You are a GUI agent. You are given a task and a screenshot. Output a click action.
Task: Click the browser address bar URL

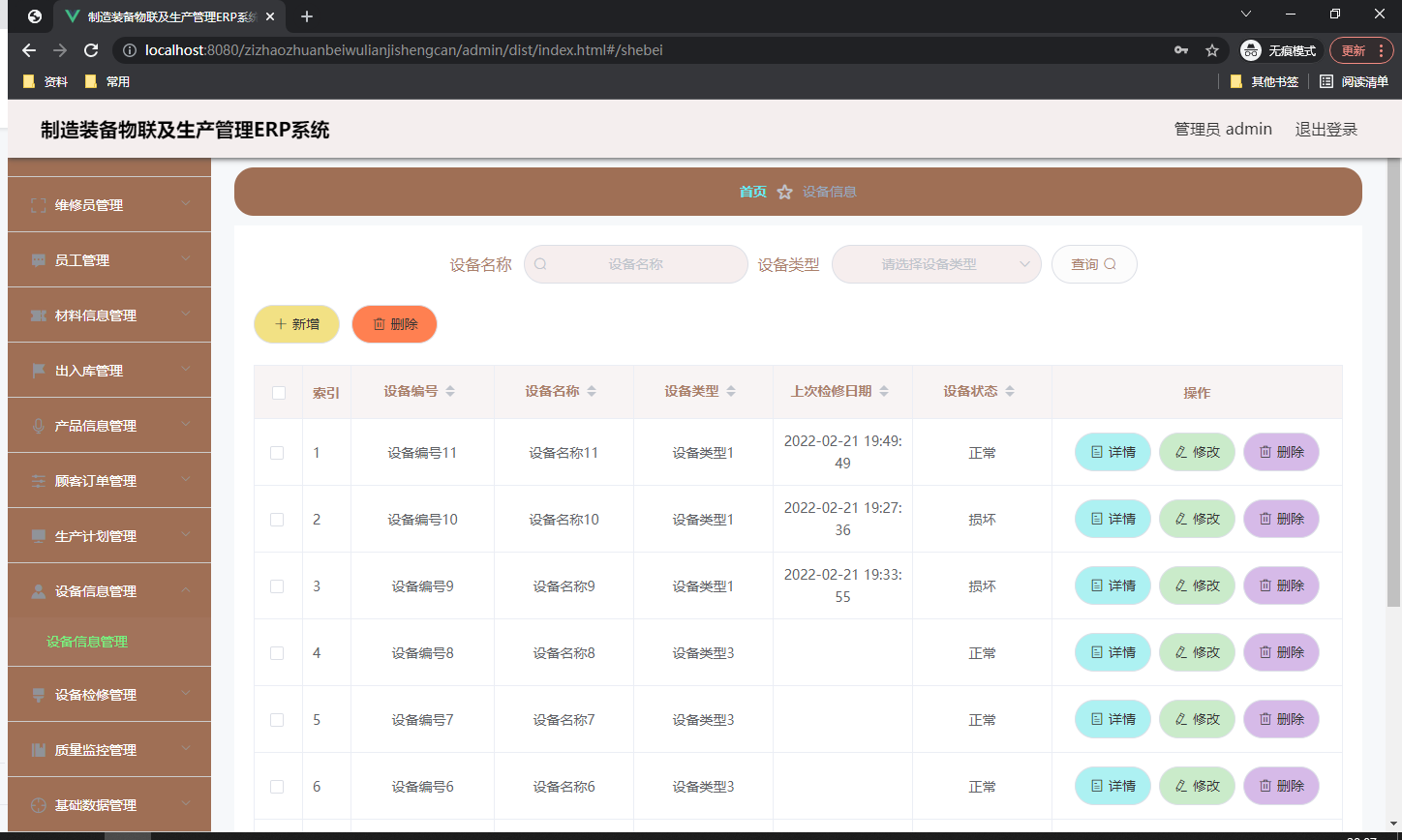pyautogui.click(x=403, y=50)
